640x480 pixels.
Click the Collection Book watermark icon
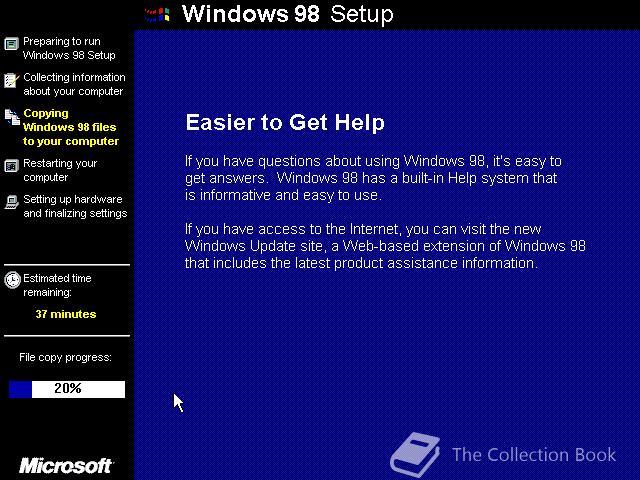pyautogui.click(x=415, y=454)
